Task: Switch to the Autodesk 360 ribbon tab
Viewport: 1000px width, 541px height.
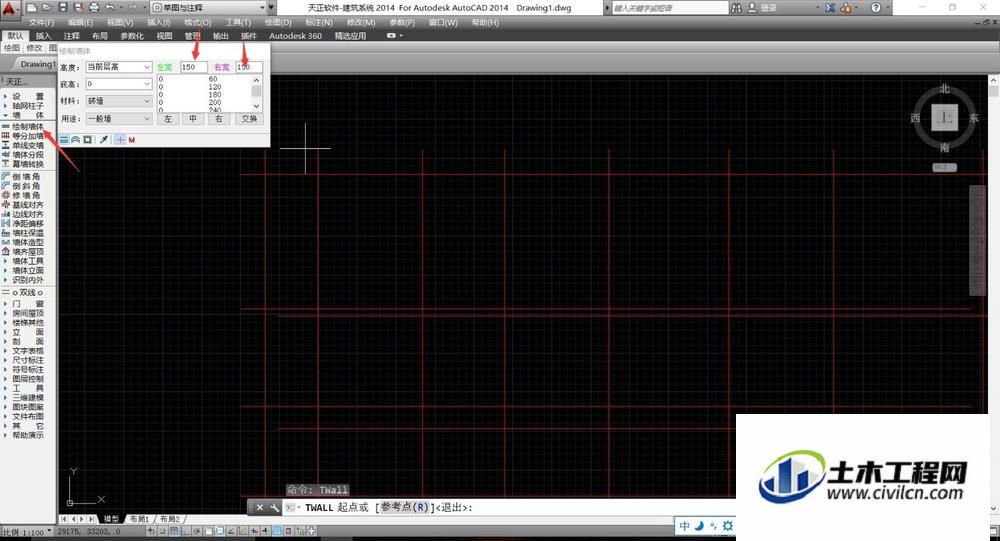Action: [x=295, y=36]
